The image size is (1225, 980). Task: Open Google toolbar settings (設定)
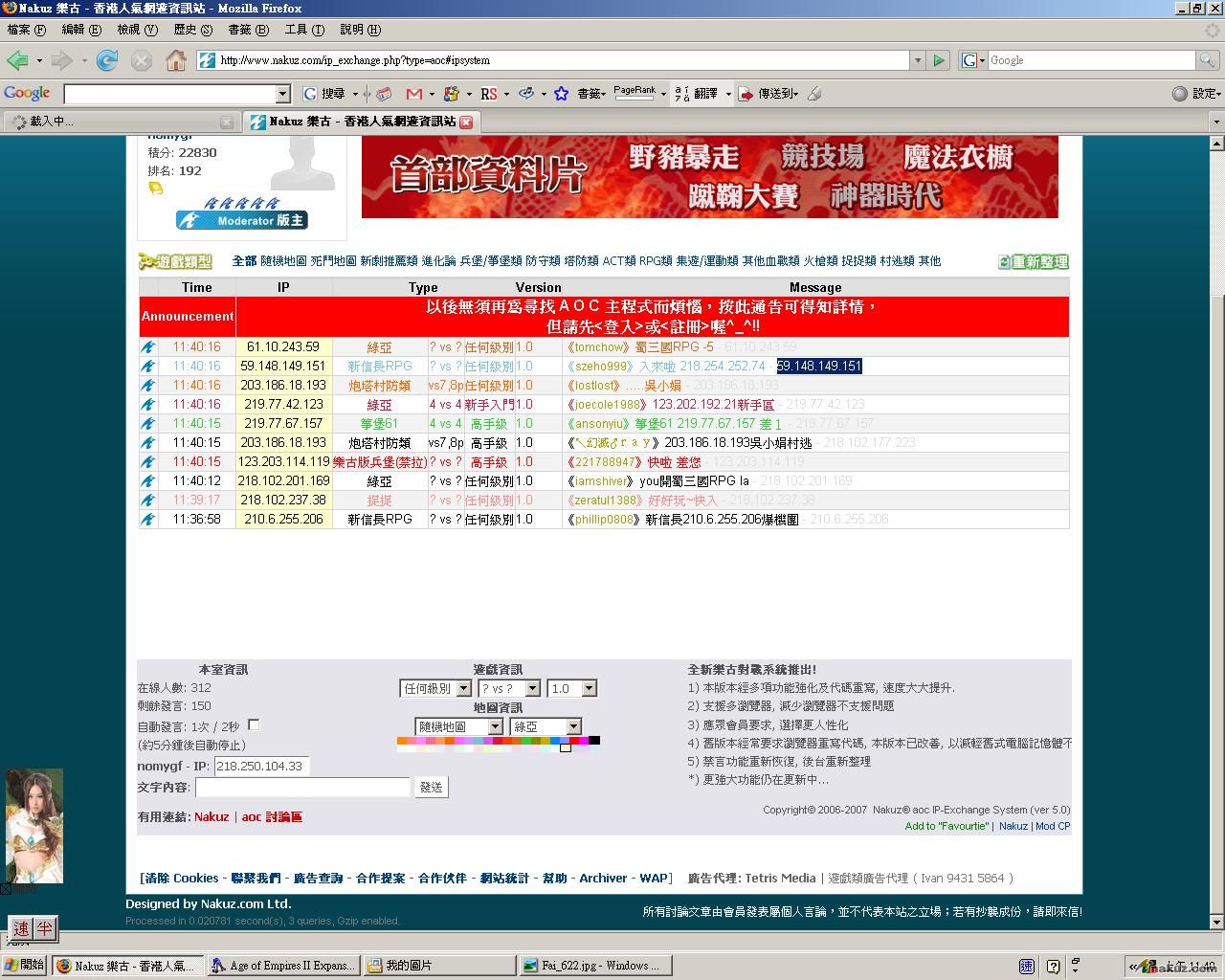click(1195, 94)
